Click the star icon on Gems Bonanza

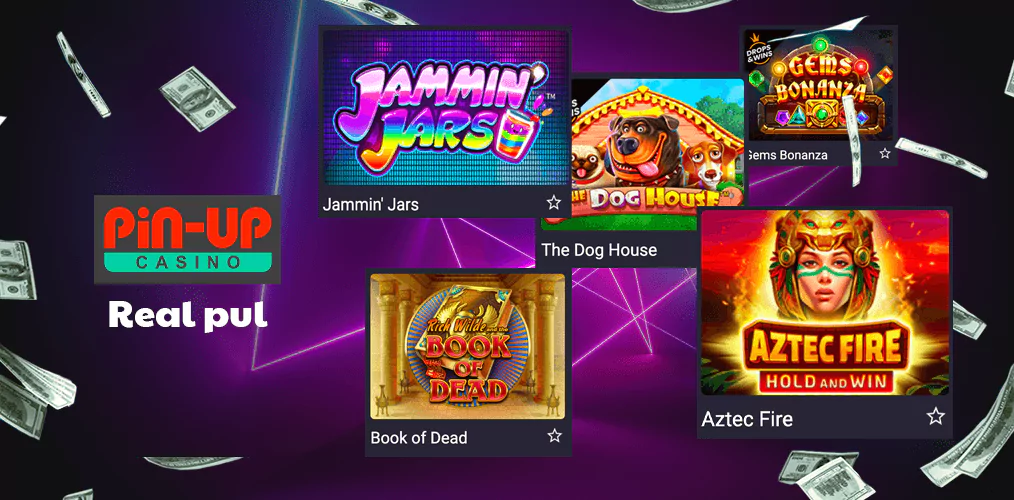click(885, 154)
